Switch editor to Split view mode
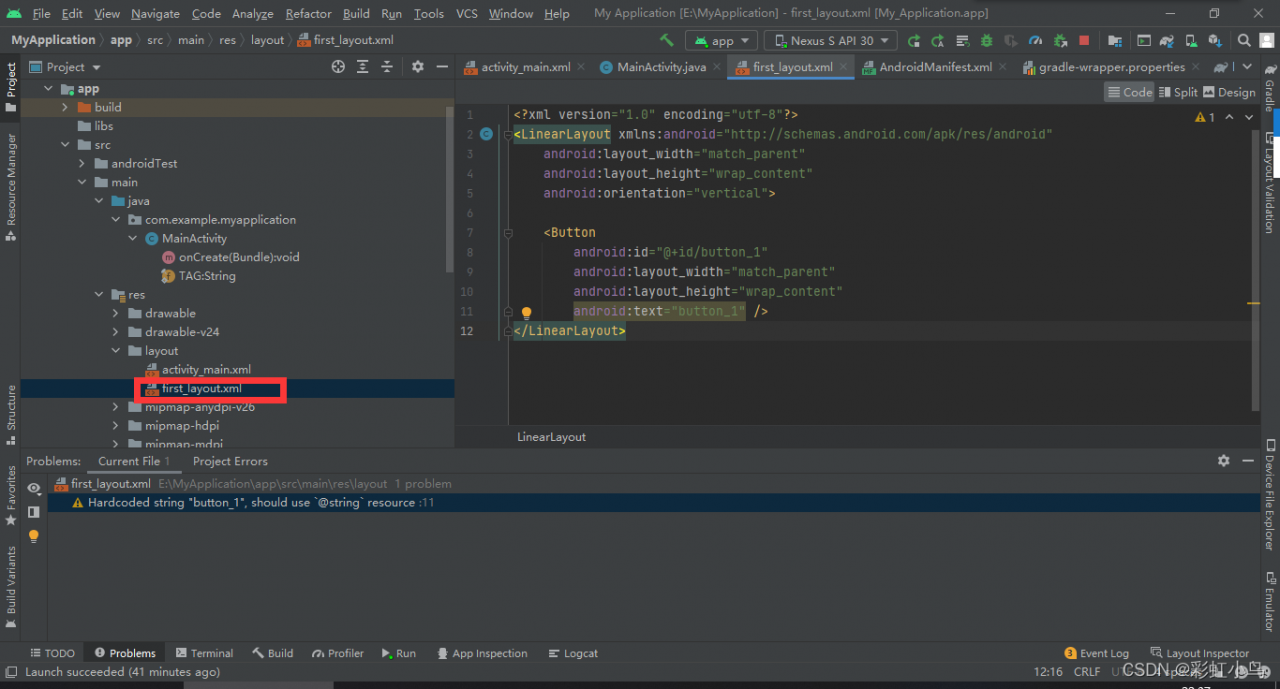The image size is (1280, 689). (1177, 92)
